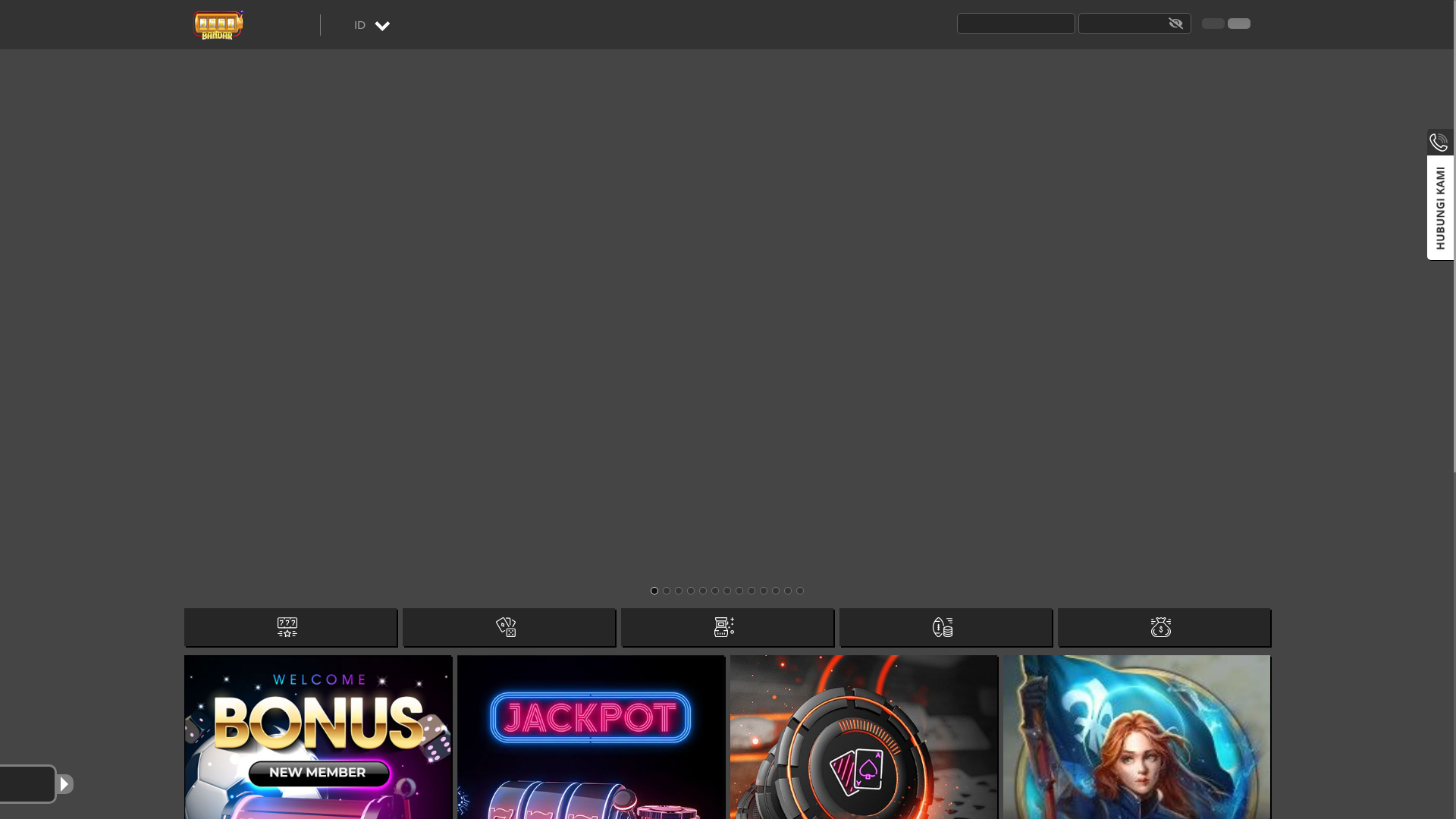
Task: Open the cards and dice casino category
Action: tap(509, 627)
